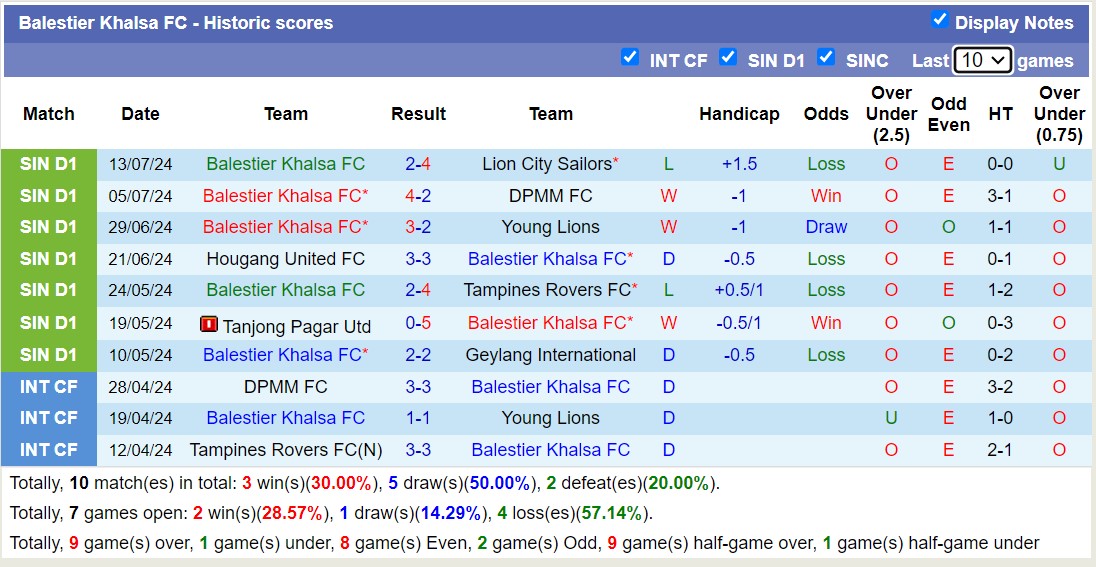The height and width of the screenshot is (567, 1096).
Task: Toggle the Display Notes checkbox
Action: click(x=939, y=20)
